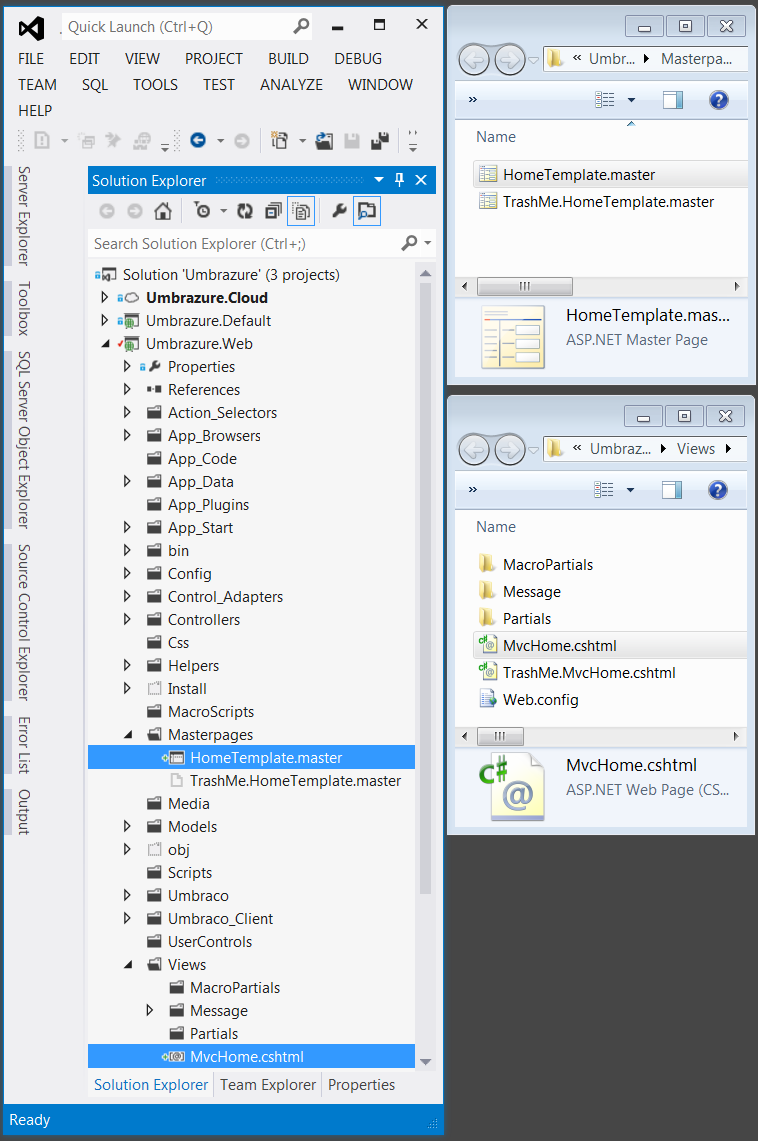Image resolution: width=758 pixels, height=1141 pixels.
Task: Click help icon in Masterpages explorer window
Action: click(718, 99)
